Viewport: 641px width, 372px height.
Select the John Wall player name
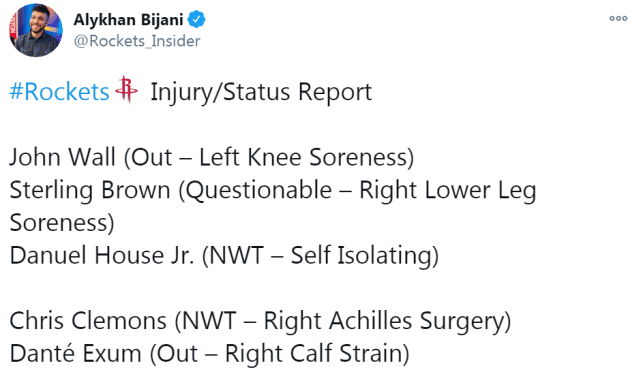63,157
